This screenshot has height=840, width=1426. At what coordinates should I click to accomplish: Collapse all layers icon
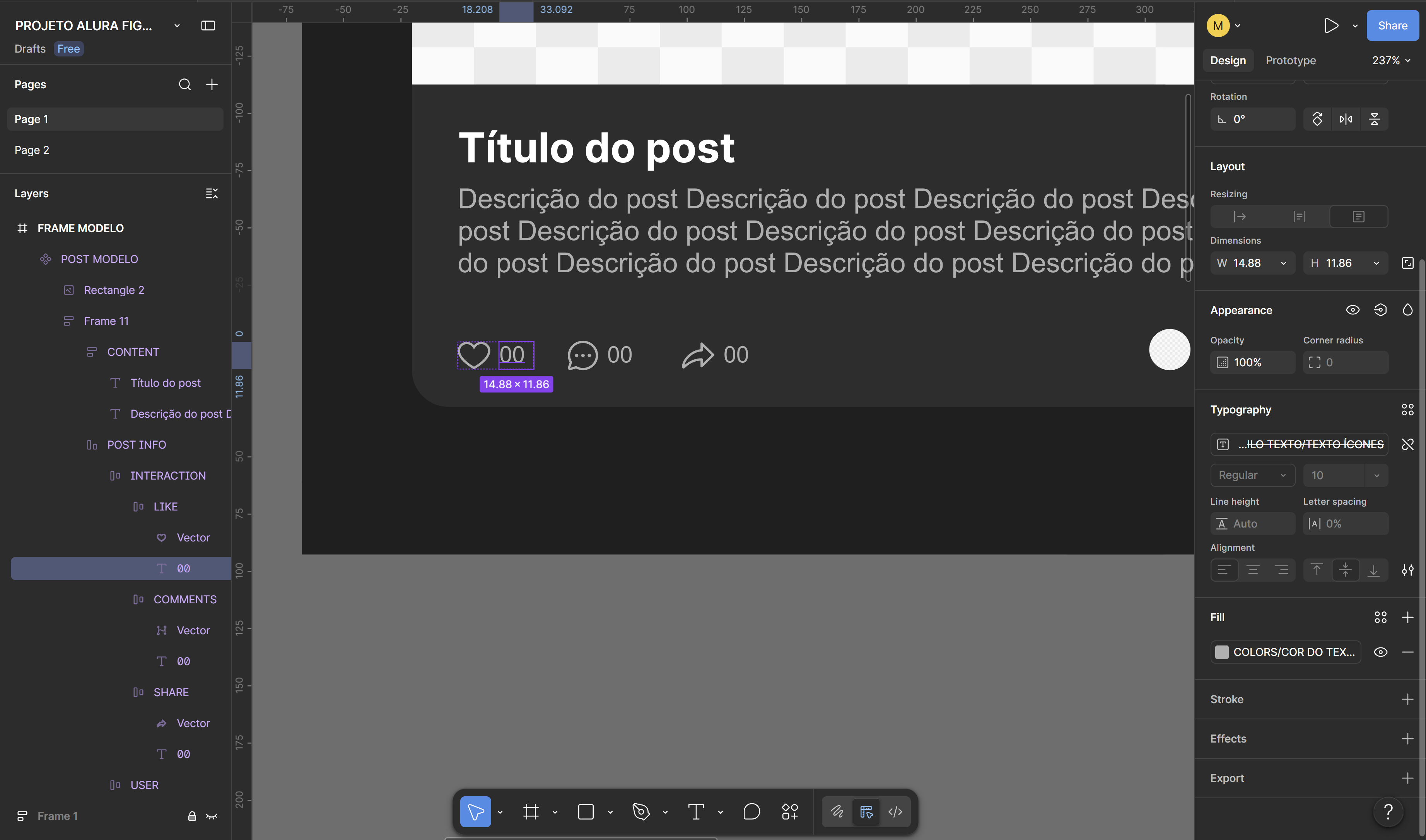tap(212, 194)
